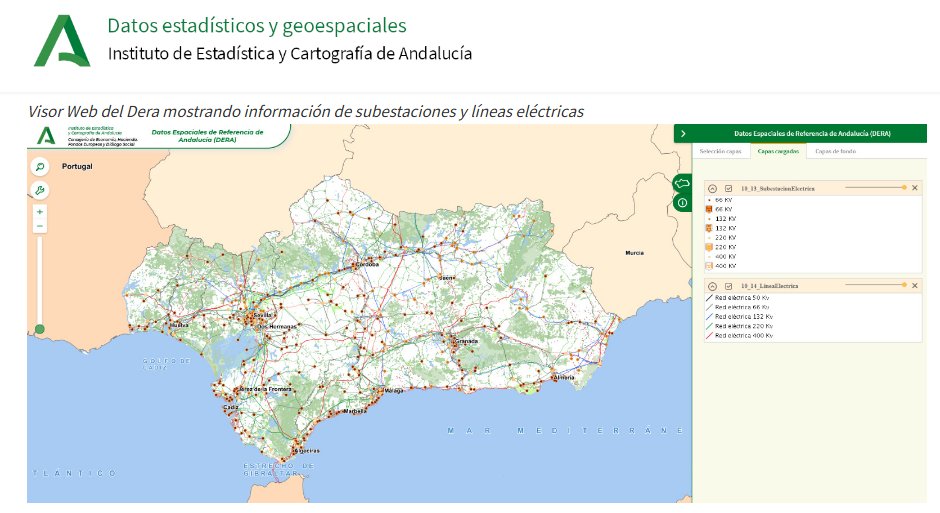Click the Red eléctrica 400 Kv red line symbol

click(710, 336)
